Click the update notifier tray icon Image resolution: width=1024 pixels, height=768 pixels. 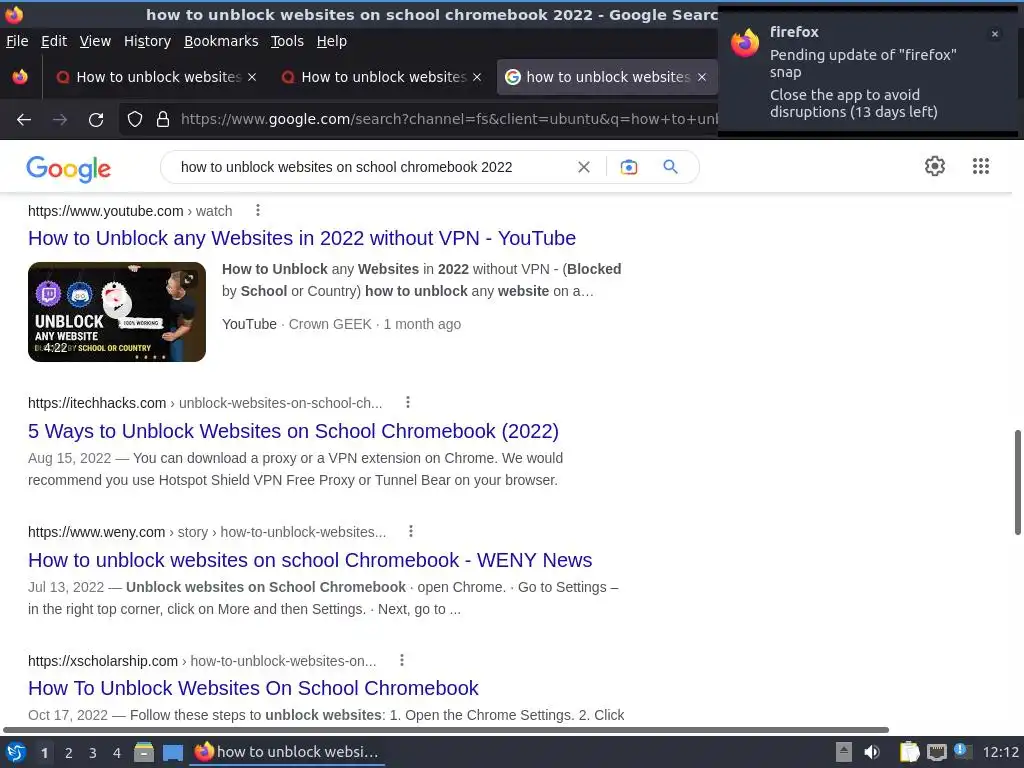[x=961, y=751]
